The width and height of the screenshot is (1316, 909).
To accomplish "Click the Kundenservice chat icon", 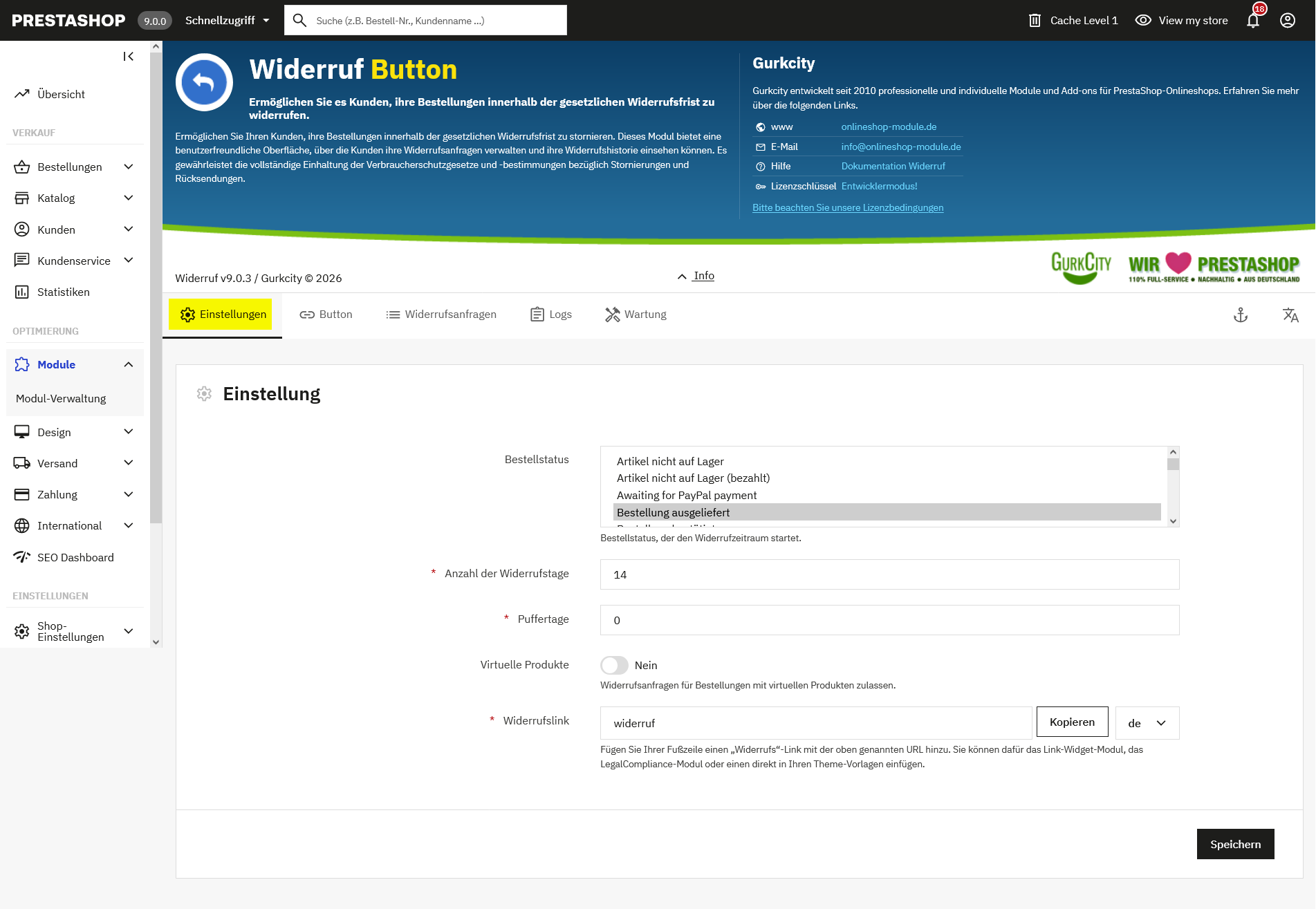I will (22, 261).
